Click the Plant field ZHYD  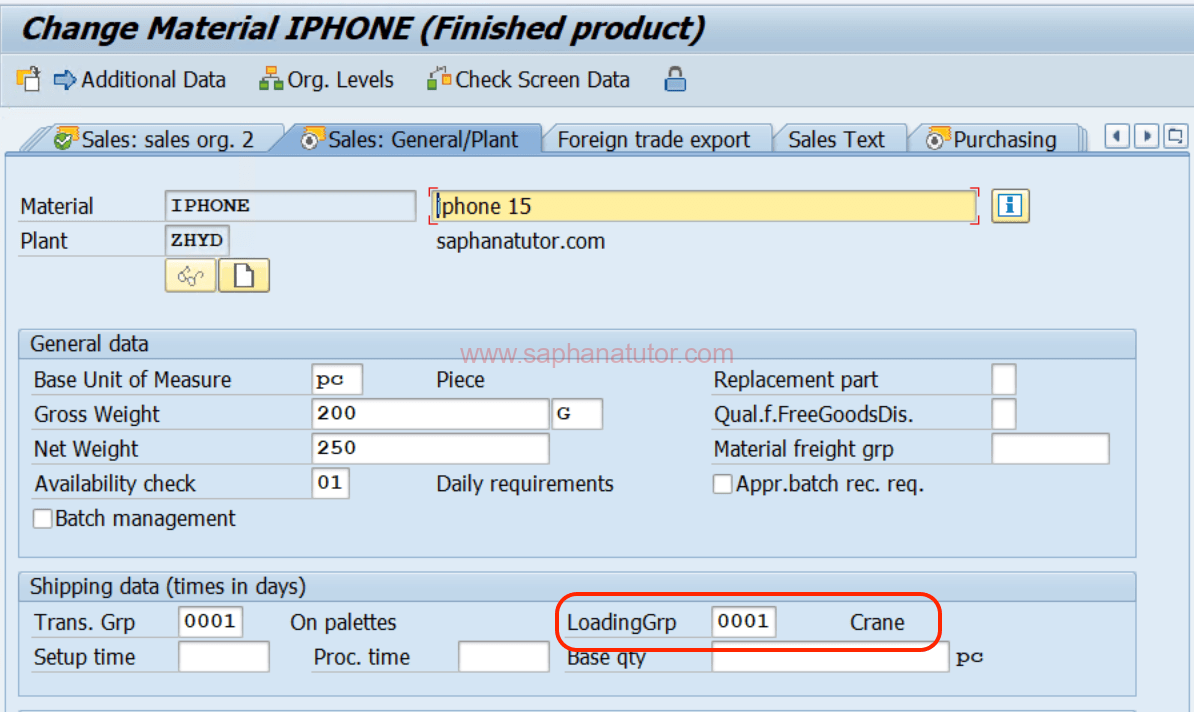click(x=196, y=241)
